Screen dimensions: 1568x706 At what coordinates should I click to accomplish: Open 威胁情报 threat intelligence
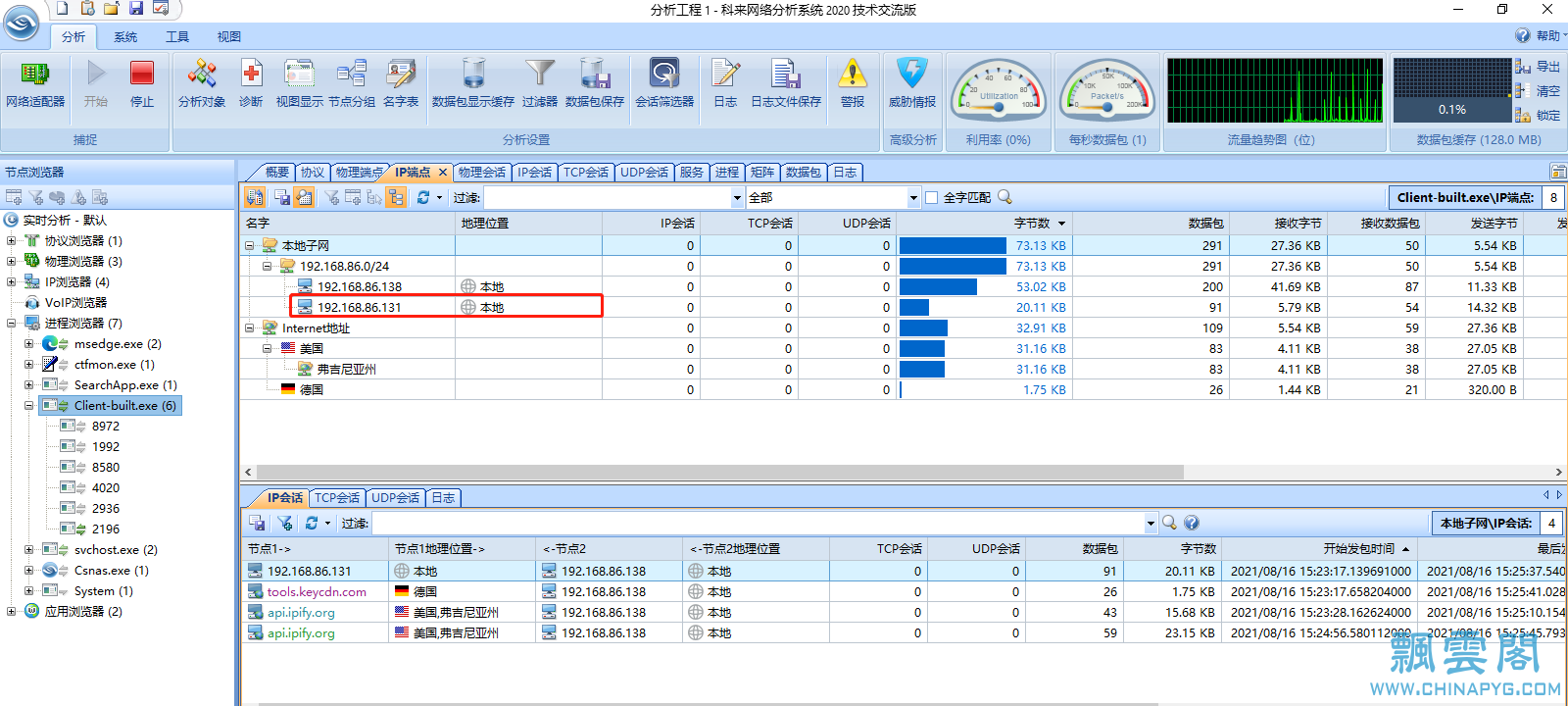pos(912,84)
